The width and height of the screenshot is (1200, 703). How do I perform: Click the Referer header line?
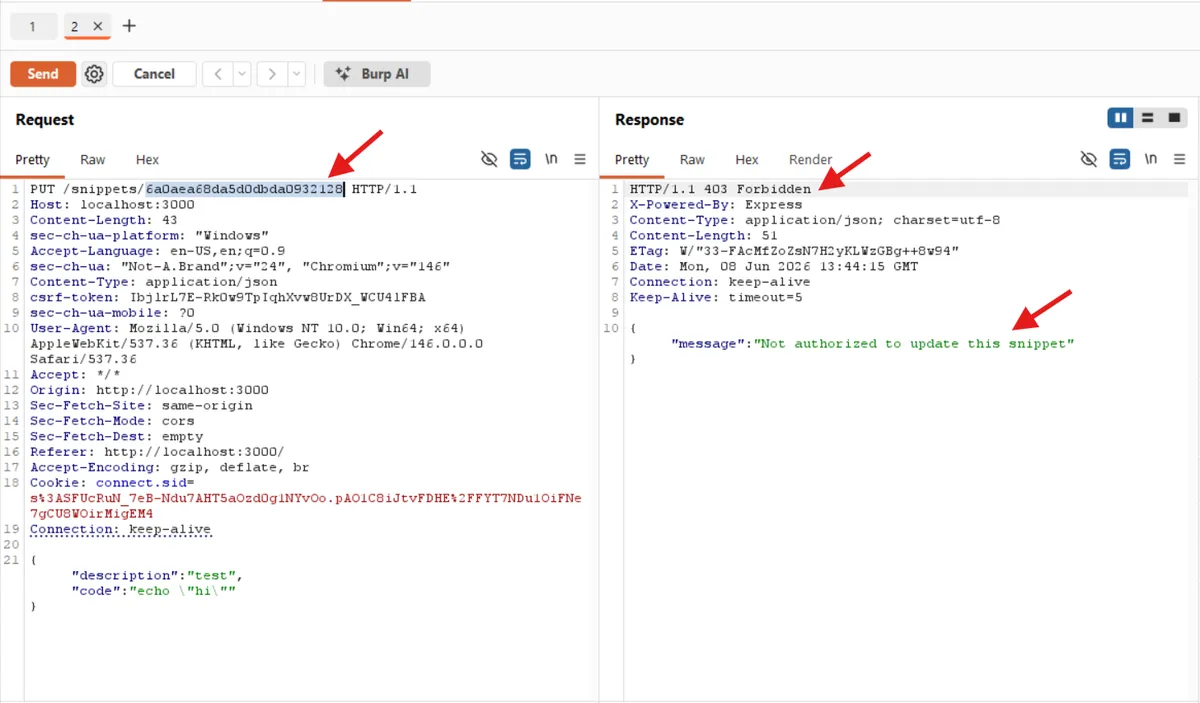[157, 451]
